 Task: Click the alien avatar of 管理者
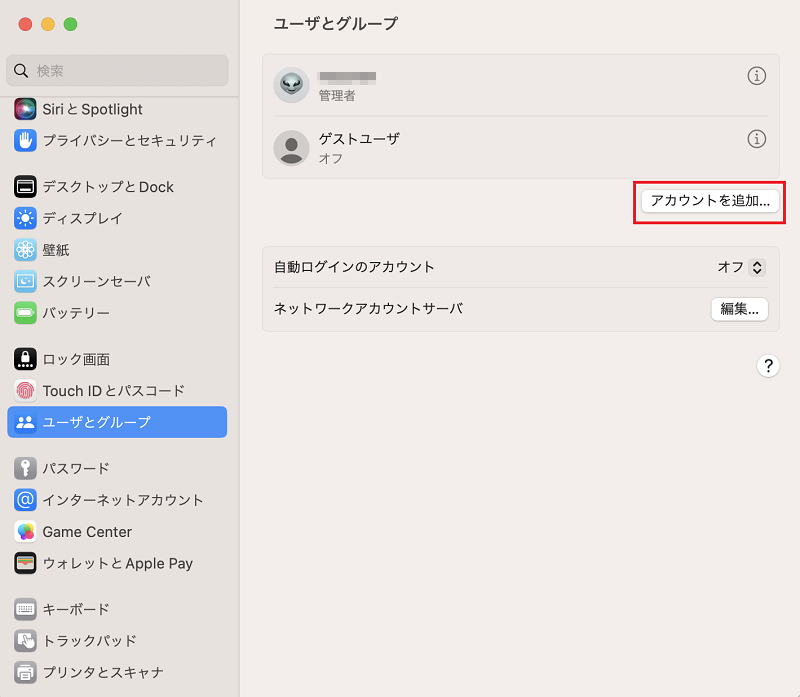(x=291, y=85)
